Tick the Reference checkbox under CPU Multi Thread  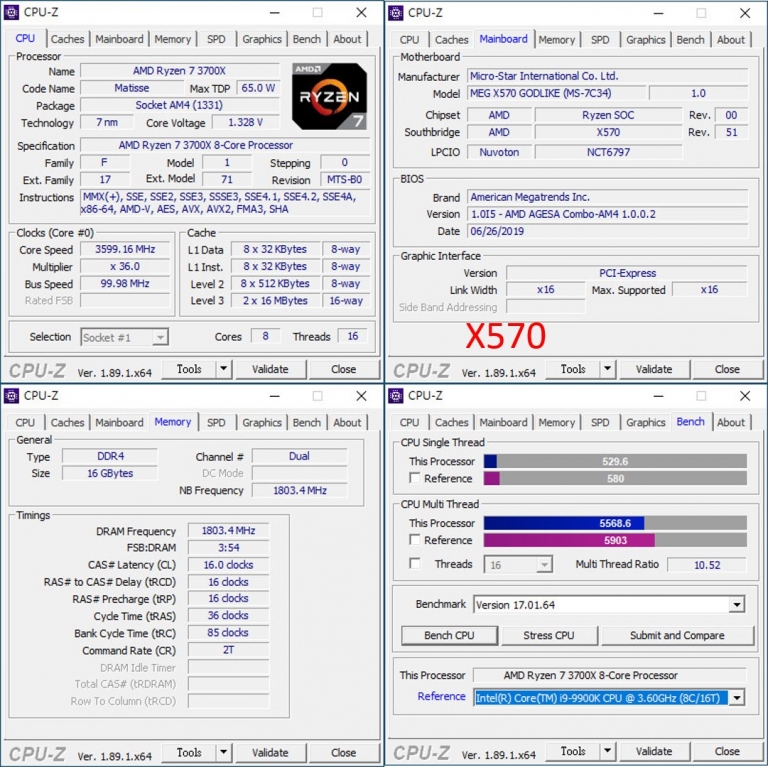[x=415, y=540]
